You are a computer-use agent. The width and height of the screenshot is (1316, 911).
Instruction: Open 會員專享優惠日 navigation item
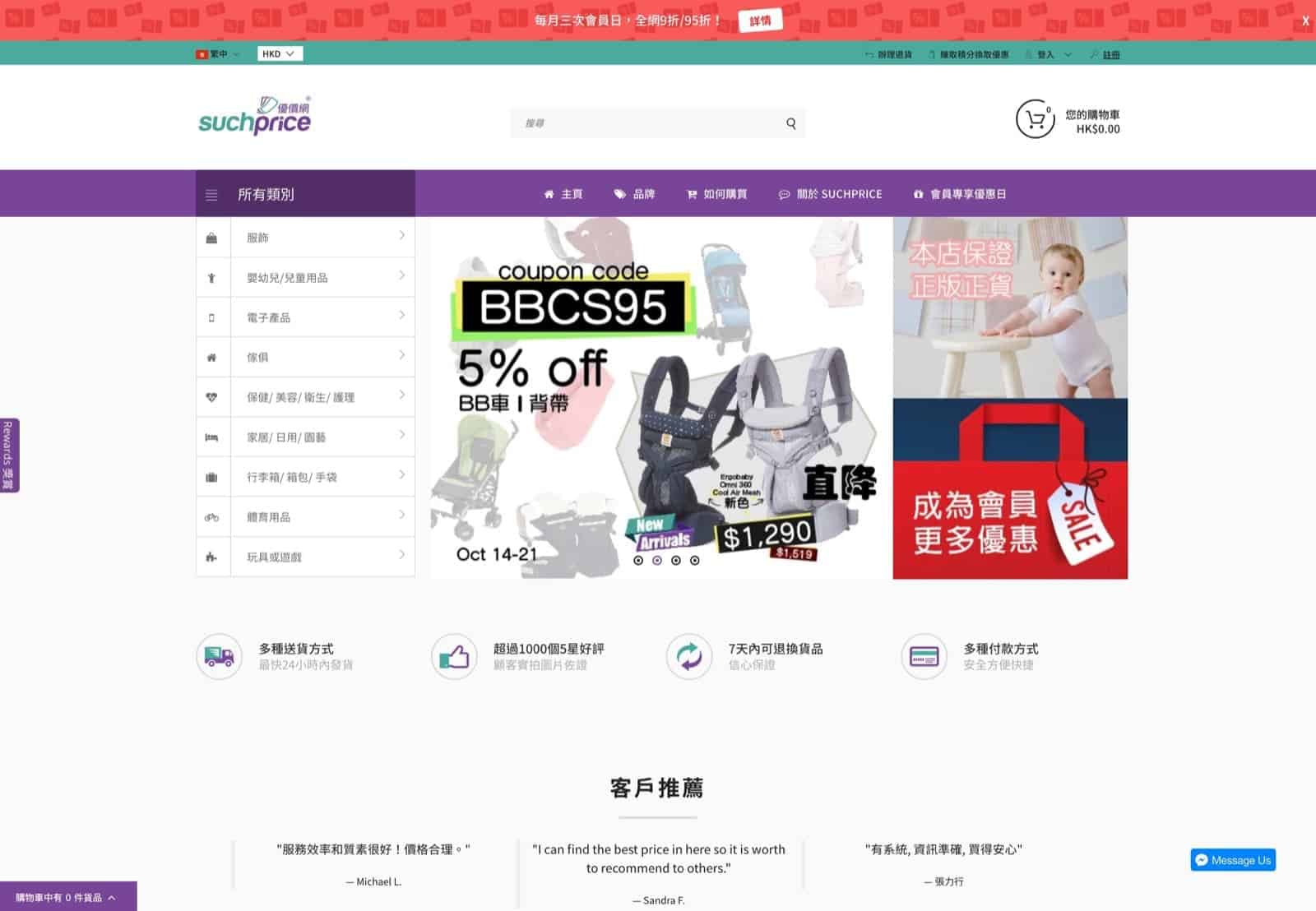[x=960, y=194]
